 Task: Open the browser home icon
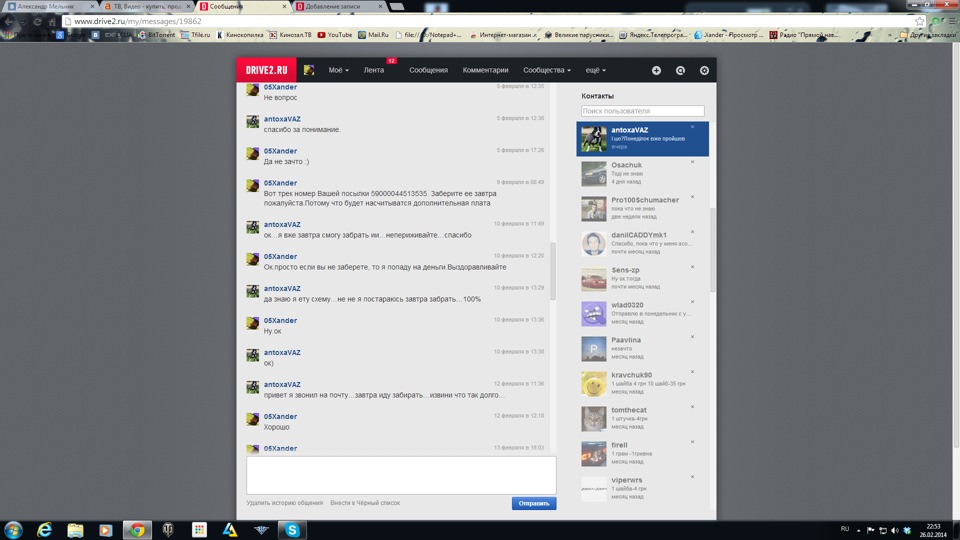coord(52,21)
